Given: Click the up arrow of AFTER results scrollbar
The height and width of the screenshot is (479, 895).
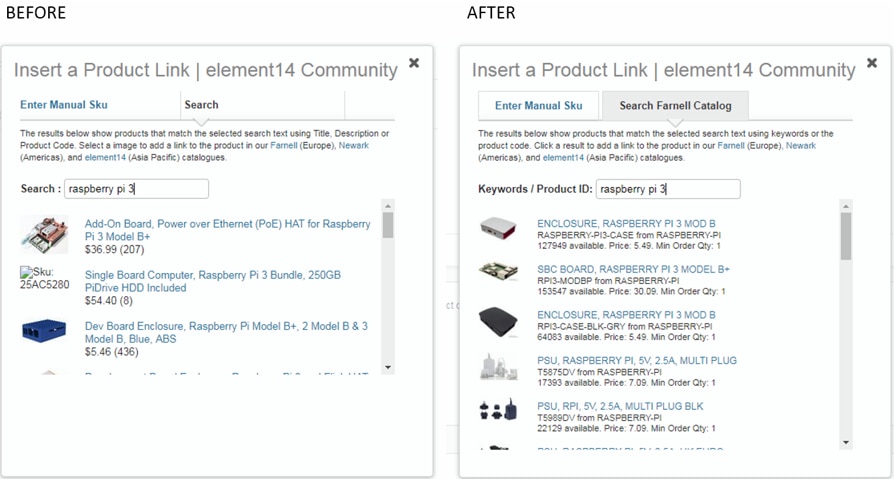Looking at the screenshot, I should pyautogui.click(x=846, y=207).
